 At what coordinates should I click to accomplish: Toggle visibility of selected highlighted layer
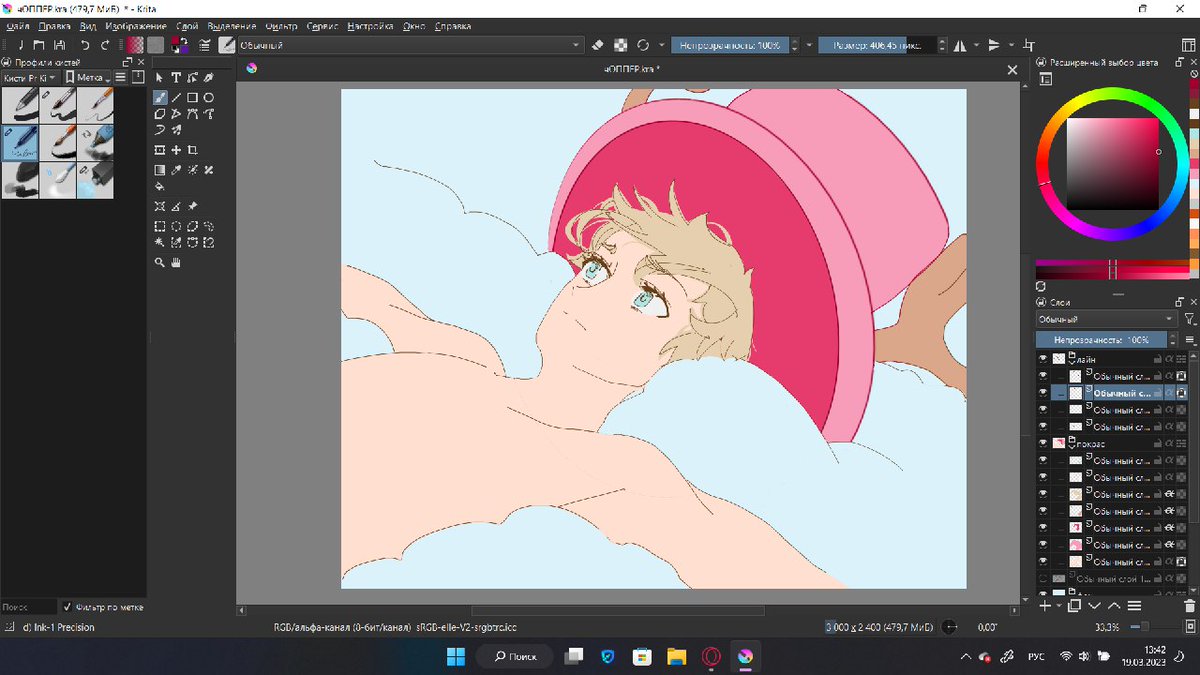click(1043, 393)
